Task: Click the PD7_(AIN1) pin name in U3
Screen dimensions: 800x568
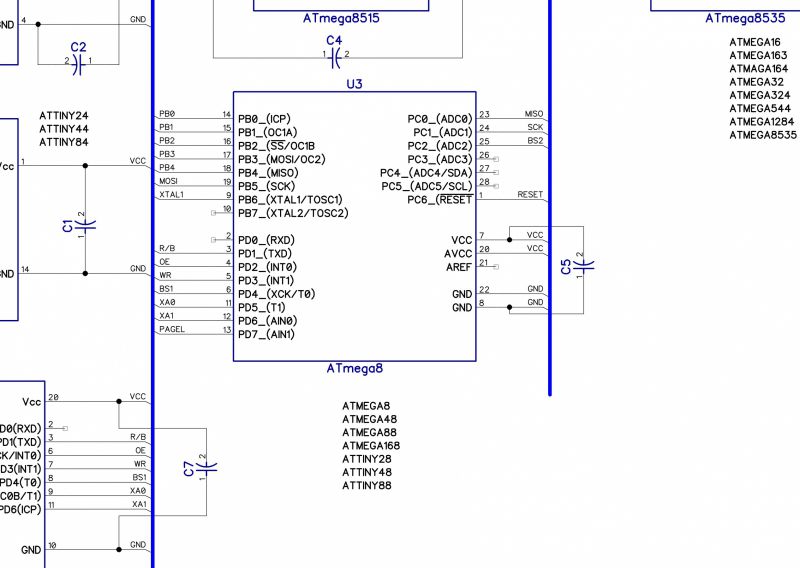Action: click(266, 335)
